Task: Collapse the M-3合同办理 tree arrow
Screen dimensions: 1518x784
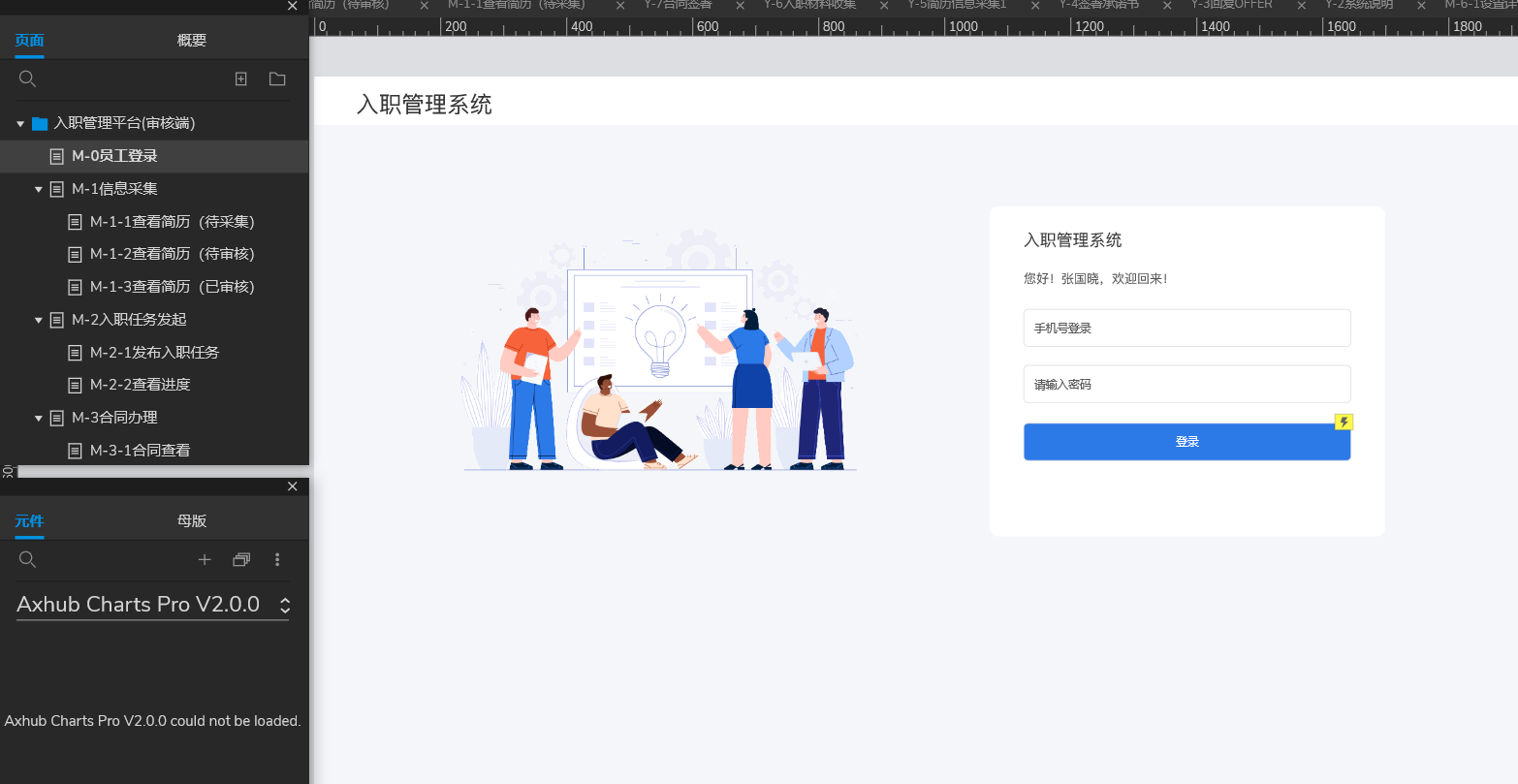Action: (x=39, y=418)
